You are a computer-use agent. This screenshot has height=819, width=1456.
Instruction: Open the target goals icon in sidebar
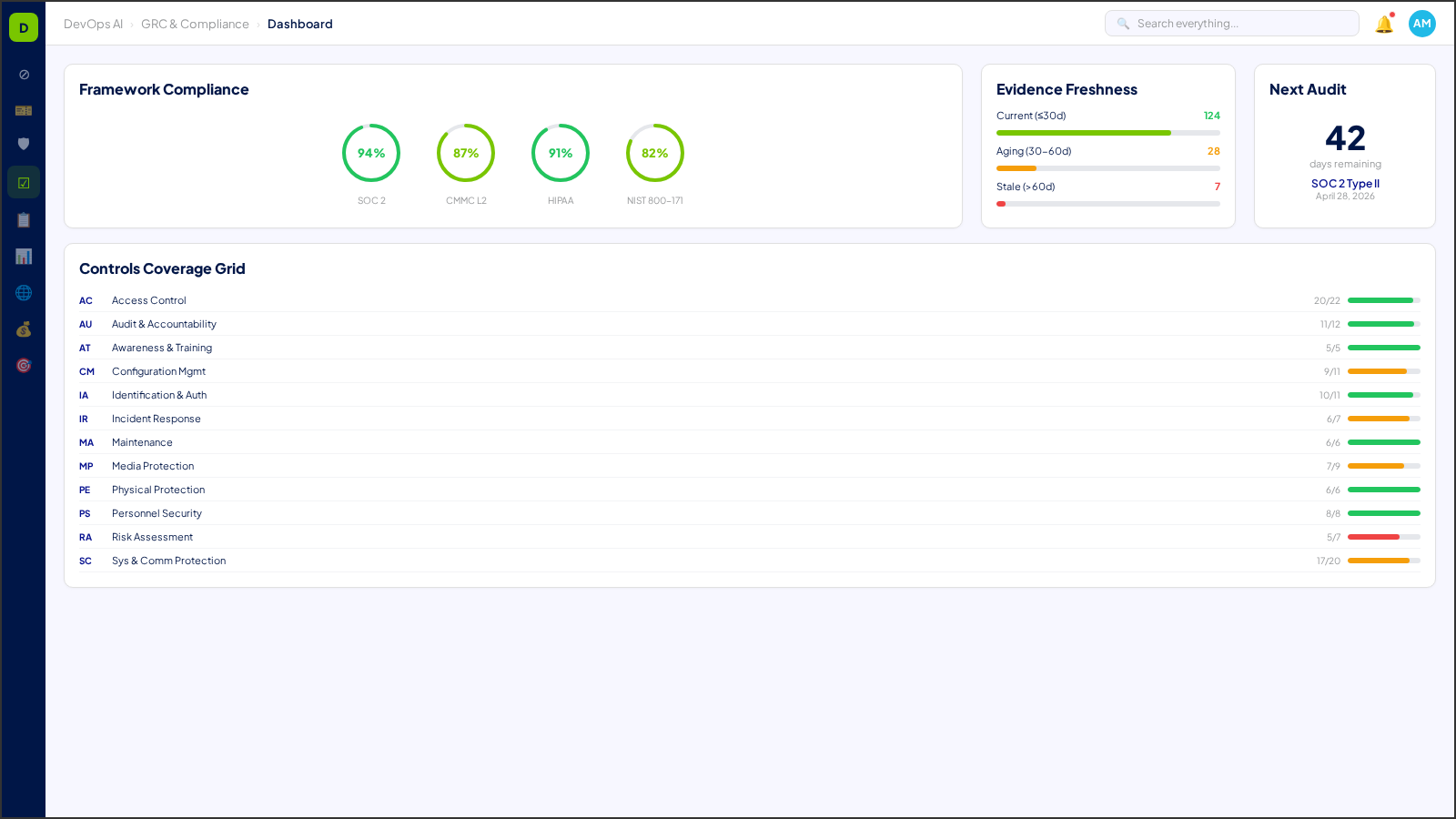(x=23, y=365)
